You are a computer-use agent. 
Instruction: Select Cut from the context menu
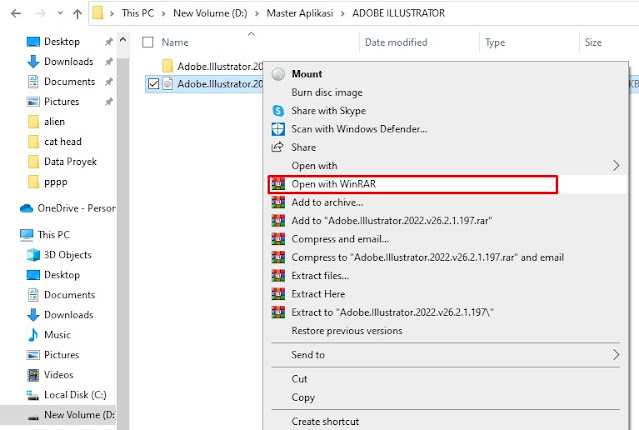point(299,379)
